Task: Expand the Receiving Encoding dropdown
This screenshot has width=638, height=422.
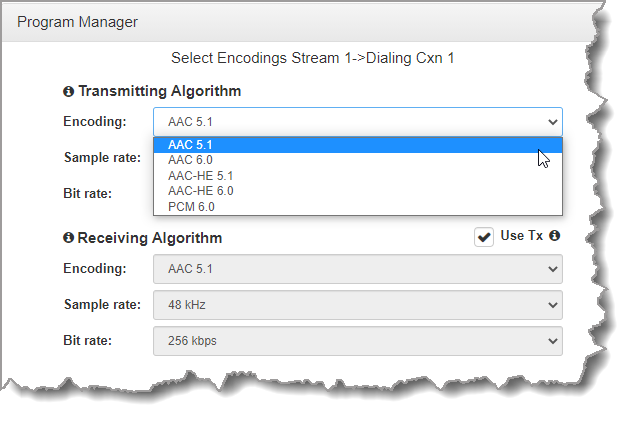Action: (357, 269)
